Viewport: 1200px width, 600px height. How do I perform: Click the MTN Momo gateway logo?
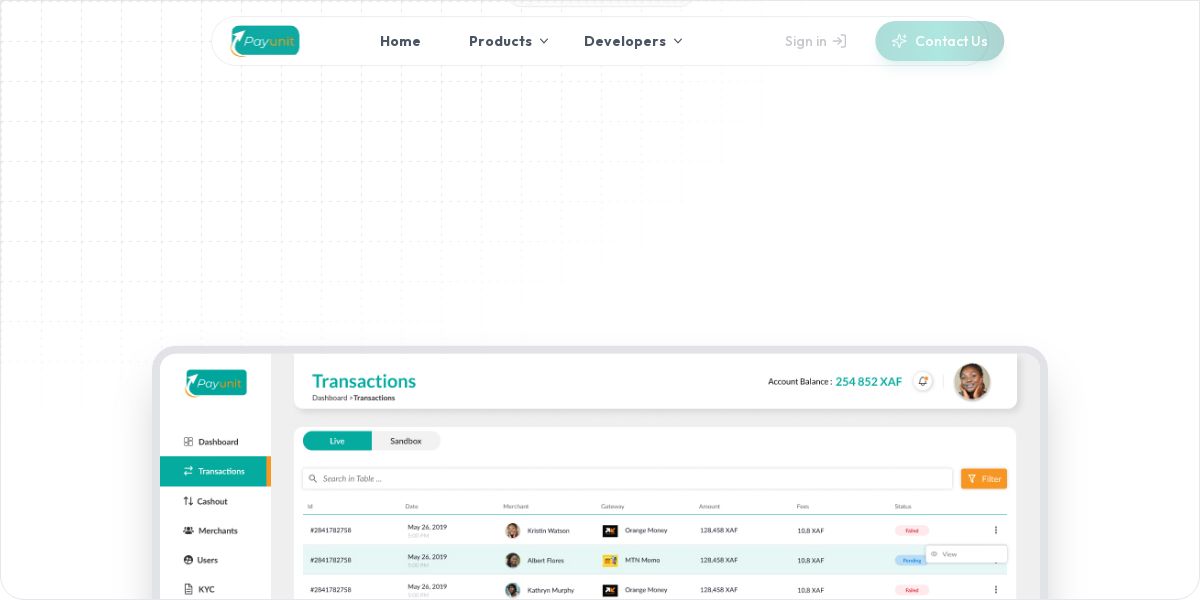610,560
